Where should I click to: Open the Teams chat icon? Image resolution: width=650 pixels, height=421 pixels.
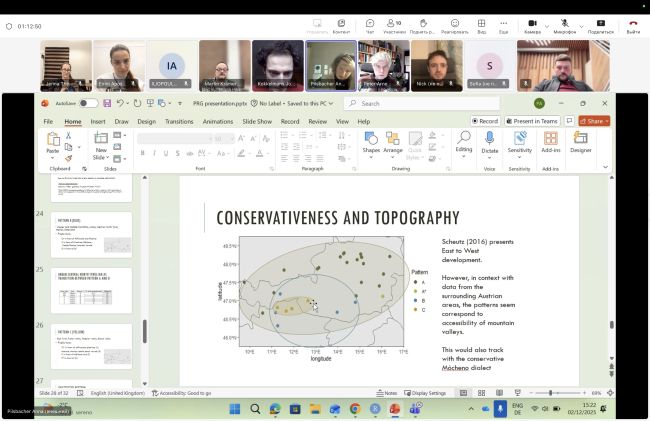[x=370, y=22]
